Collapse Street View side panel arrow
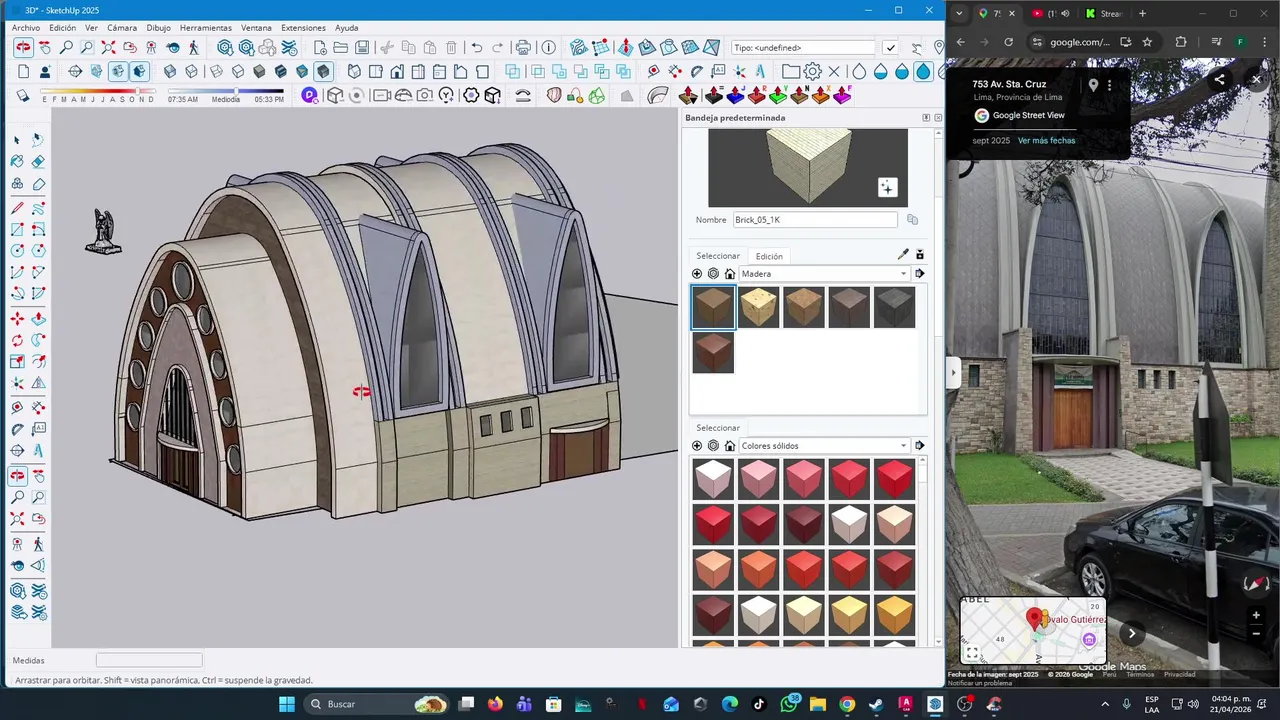This screenshot has width=1280, height=720. coord(954,373)
